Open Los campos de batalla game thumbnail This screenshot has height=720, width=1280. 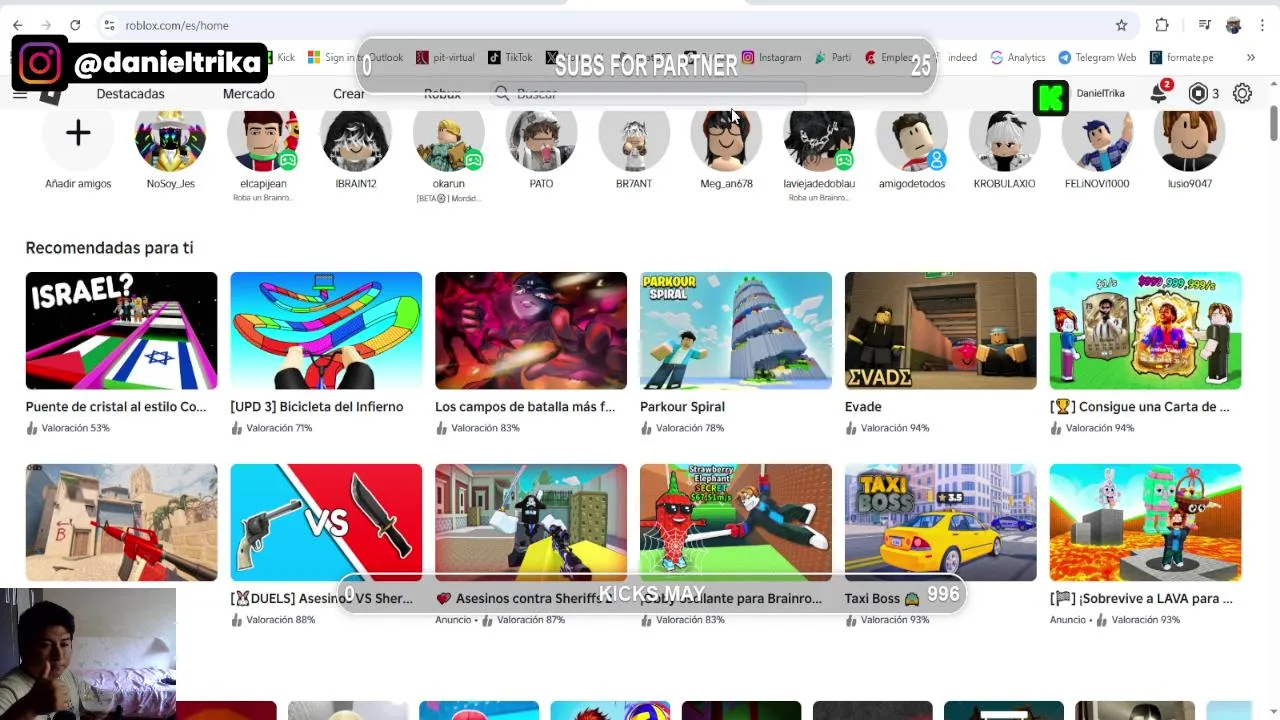click(531, 330)
